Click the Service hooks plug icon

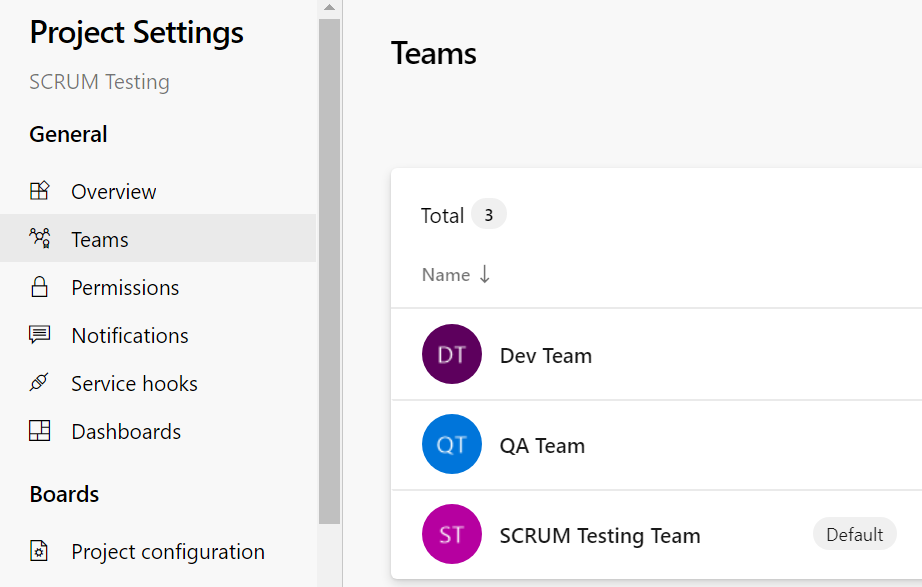pyautogui.click(x=39, y=382)
